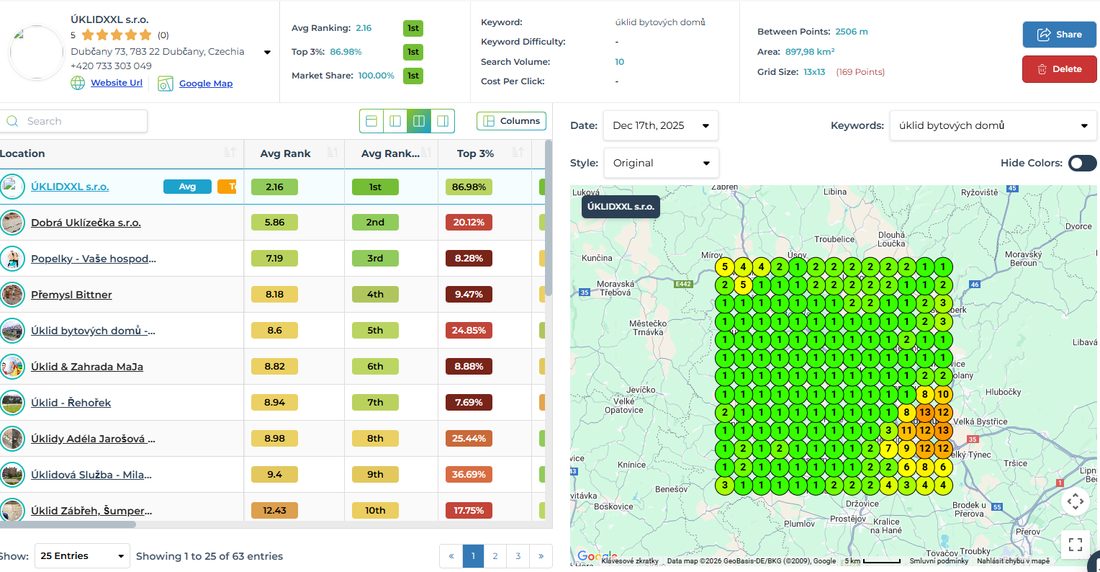Click the map pan control icon
Screen dimensions: 1100x572
[x=1075, y=501]
